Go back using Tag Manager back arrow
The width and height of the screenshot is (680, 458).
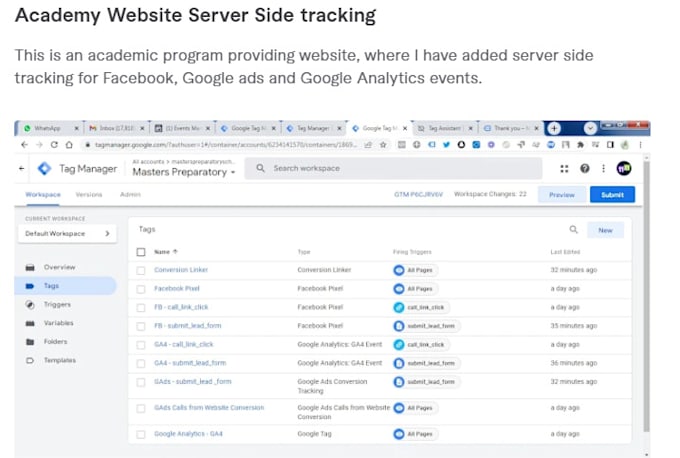[x=23, y=169]
